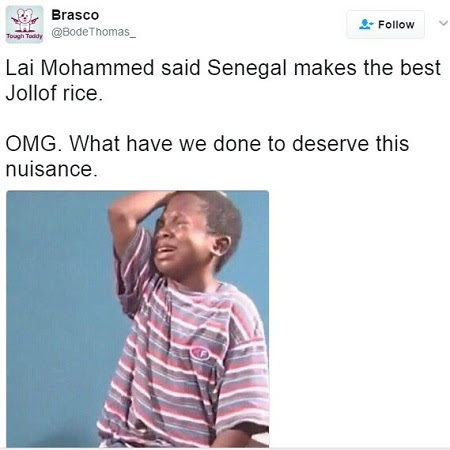This screenshot has width=450, height=450.
Task: Click the "OMG." word in the tweet
Action: coord(34,143)
